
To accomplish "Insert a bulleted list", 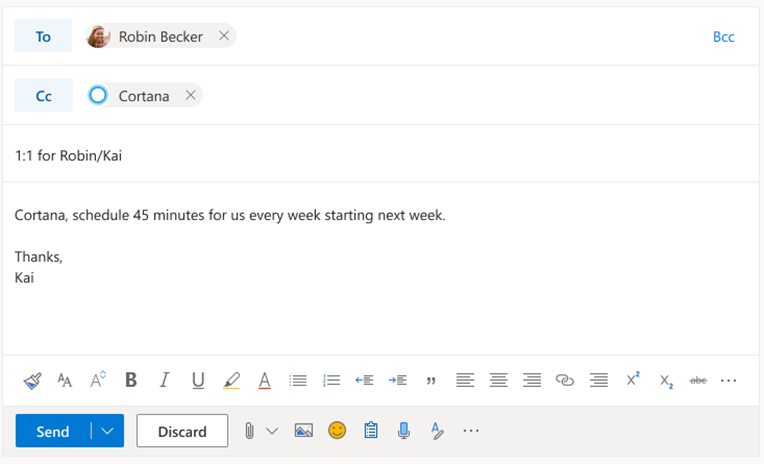I will (x=298, y=380).
